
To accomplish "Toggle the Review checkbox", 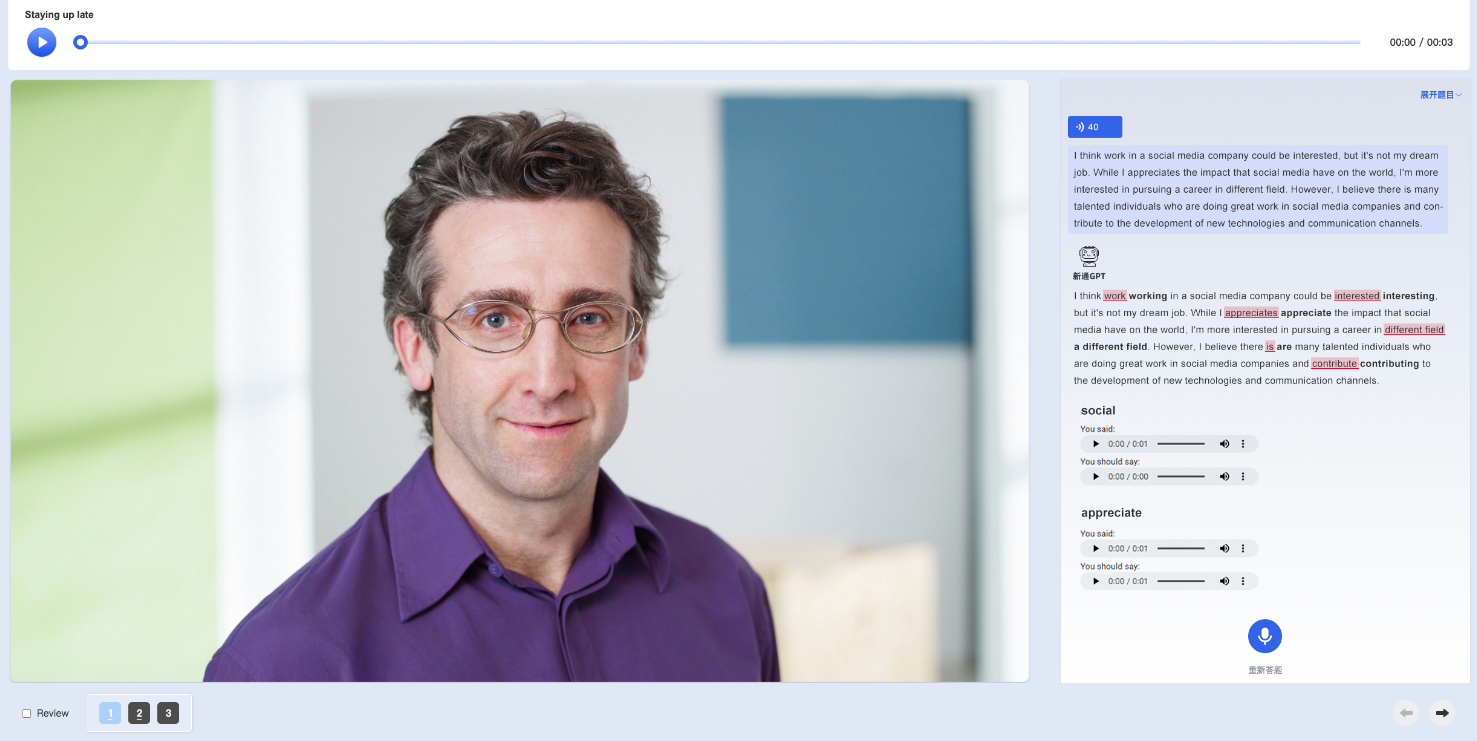I will pos(27,713).
